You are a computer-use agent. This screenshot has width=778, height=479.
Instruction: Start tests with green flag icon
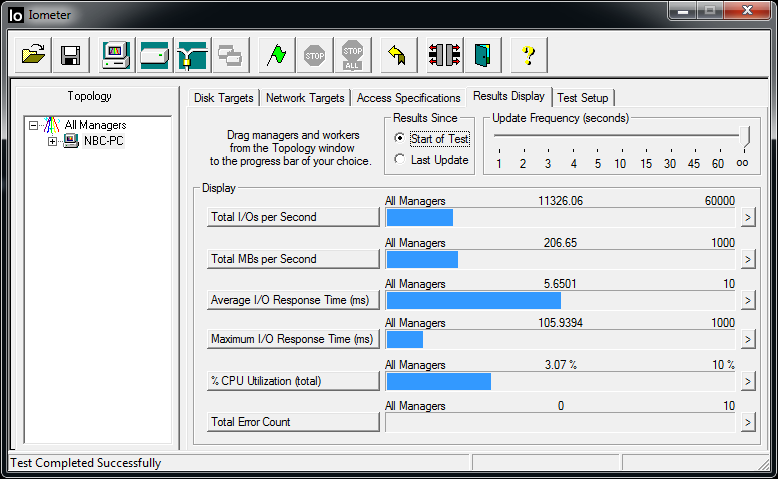pyautogui.click(x=276, y=55)
